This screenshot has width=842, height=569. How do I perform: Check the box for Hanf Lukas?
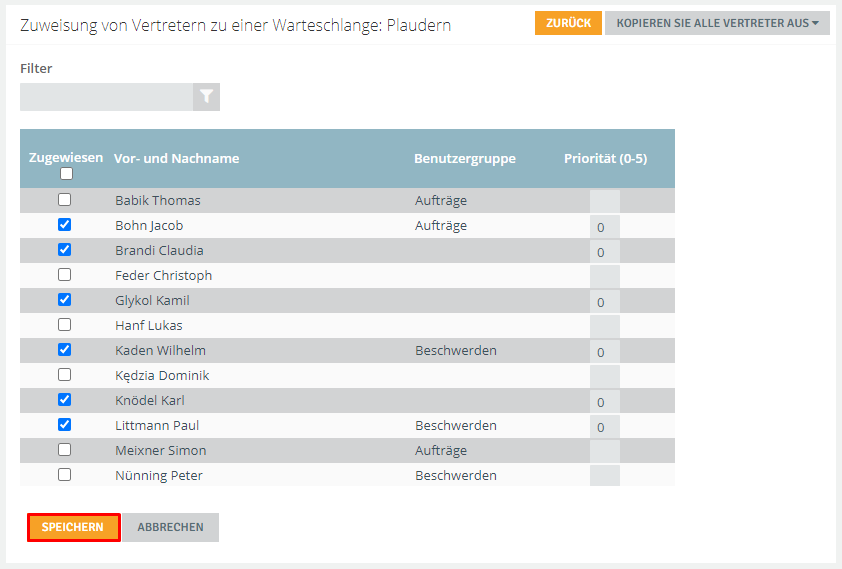pos(64,324)
